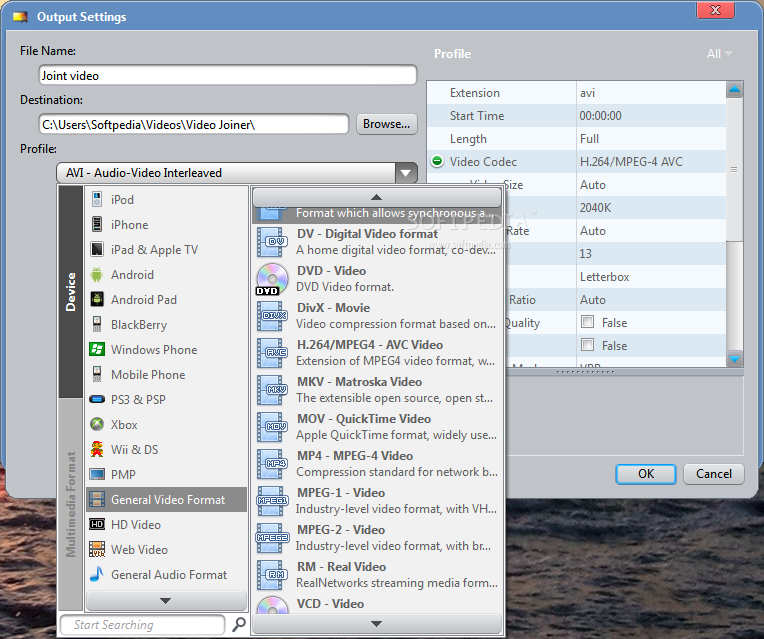
Task: Open the Letterbox value dropdown
Action: coord(651,277)
